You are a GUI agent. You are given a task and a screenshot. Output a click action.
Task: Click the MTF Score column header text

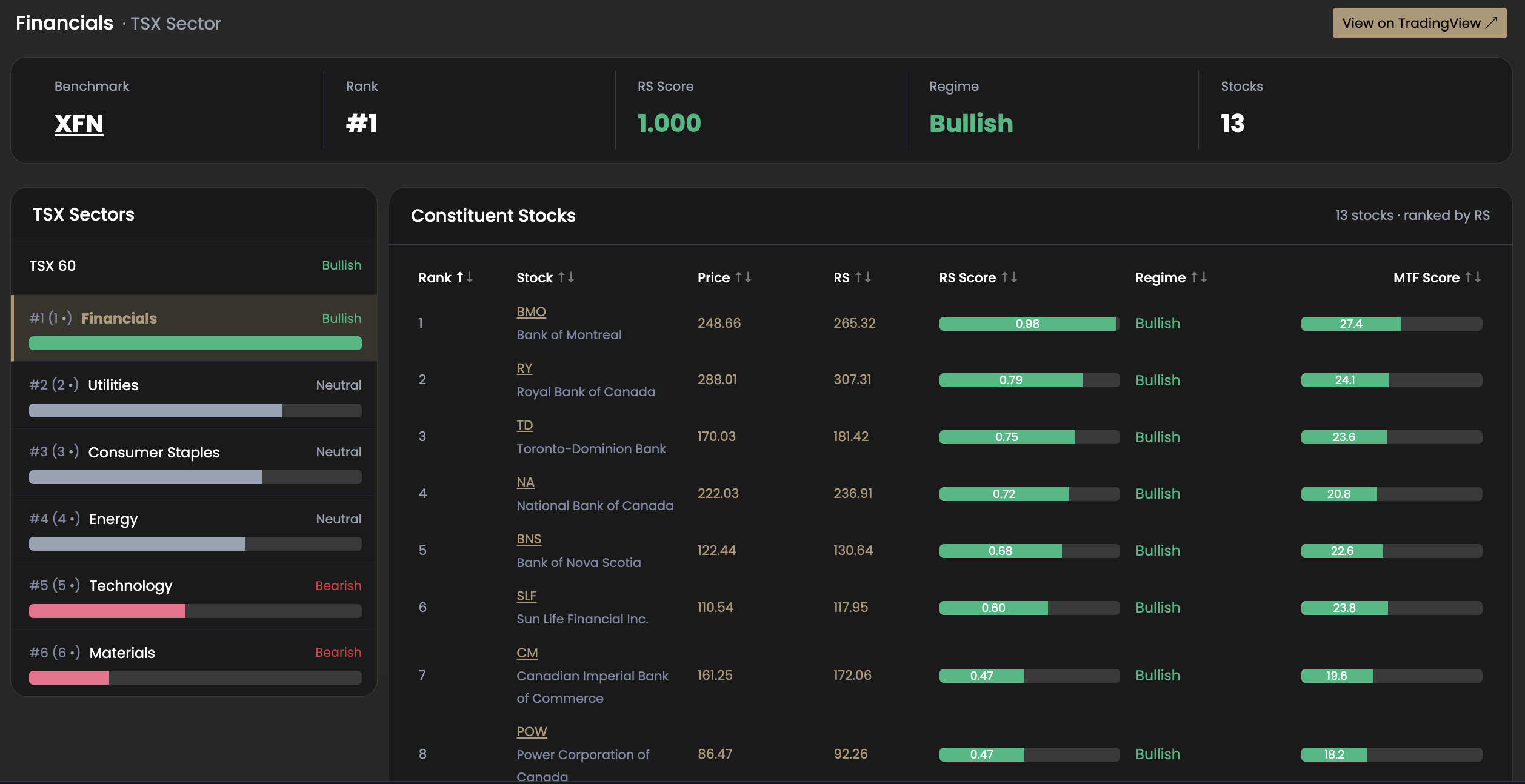[1426, 277]
